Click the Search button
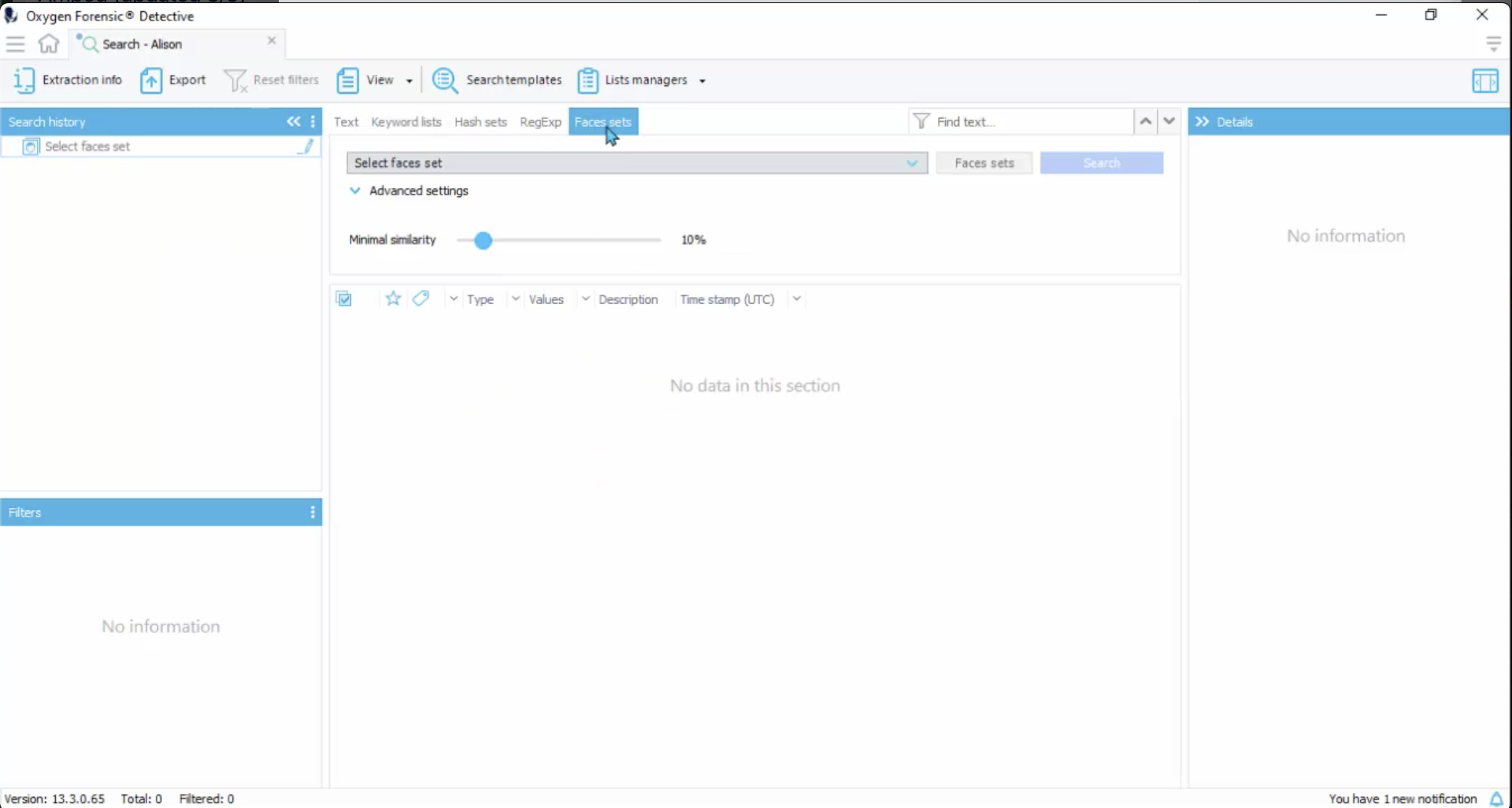 tap(1101, 162)
